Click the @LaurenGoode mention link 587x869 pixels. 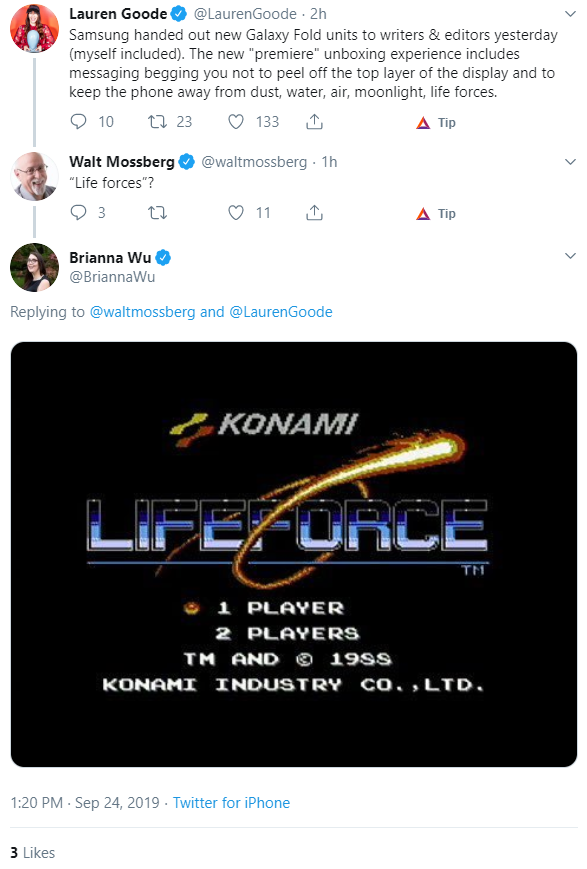coord(280,312)
